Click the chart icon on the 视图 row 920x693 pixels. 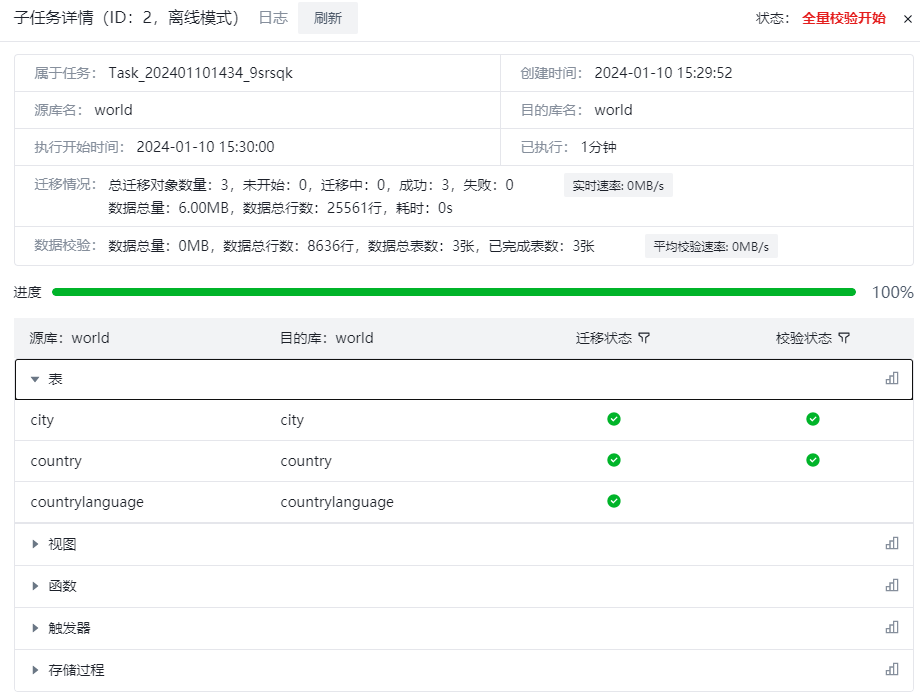click(891, 543)
